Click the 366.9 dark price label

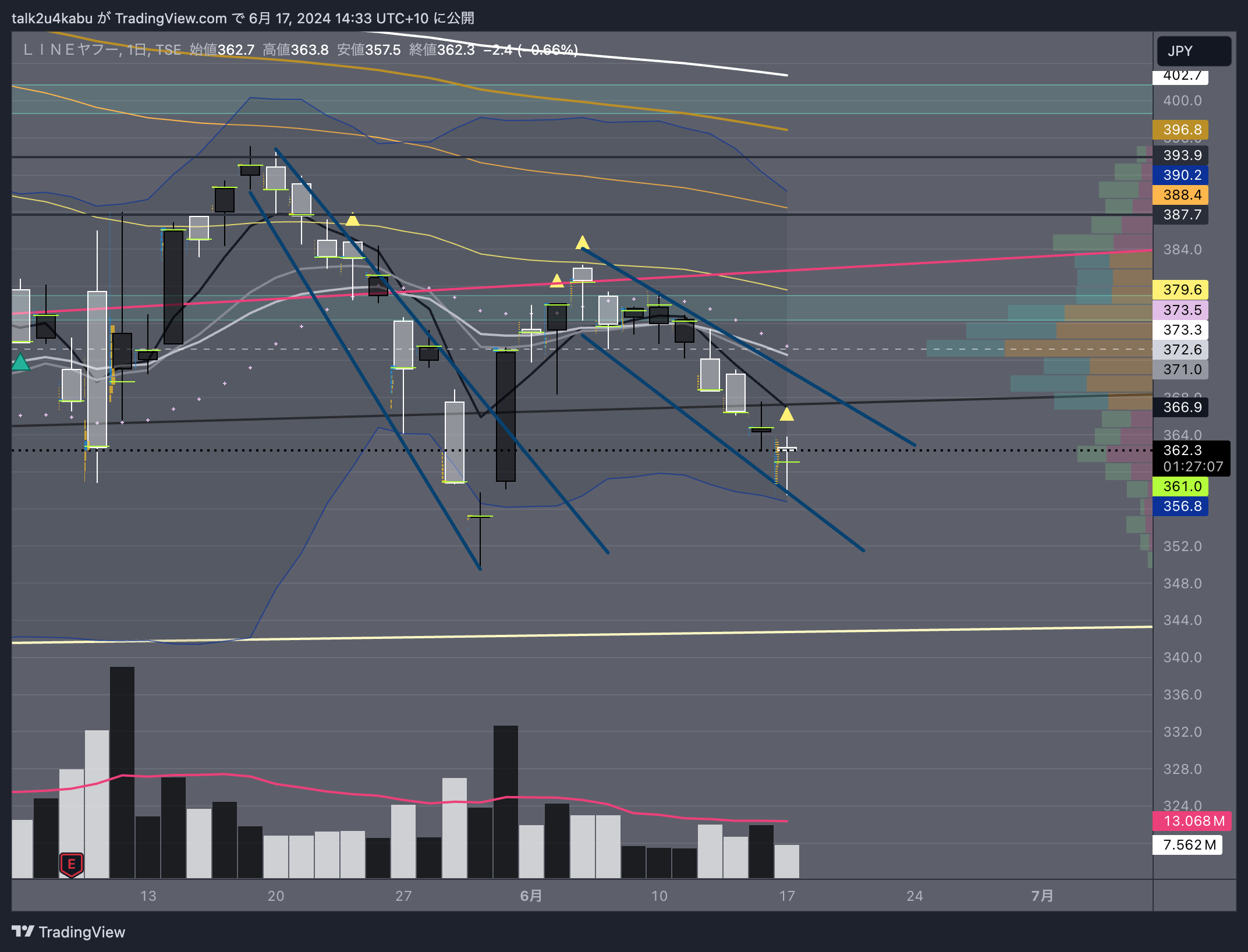[x=1180, y=407]
